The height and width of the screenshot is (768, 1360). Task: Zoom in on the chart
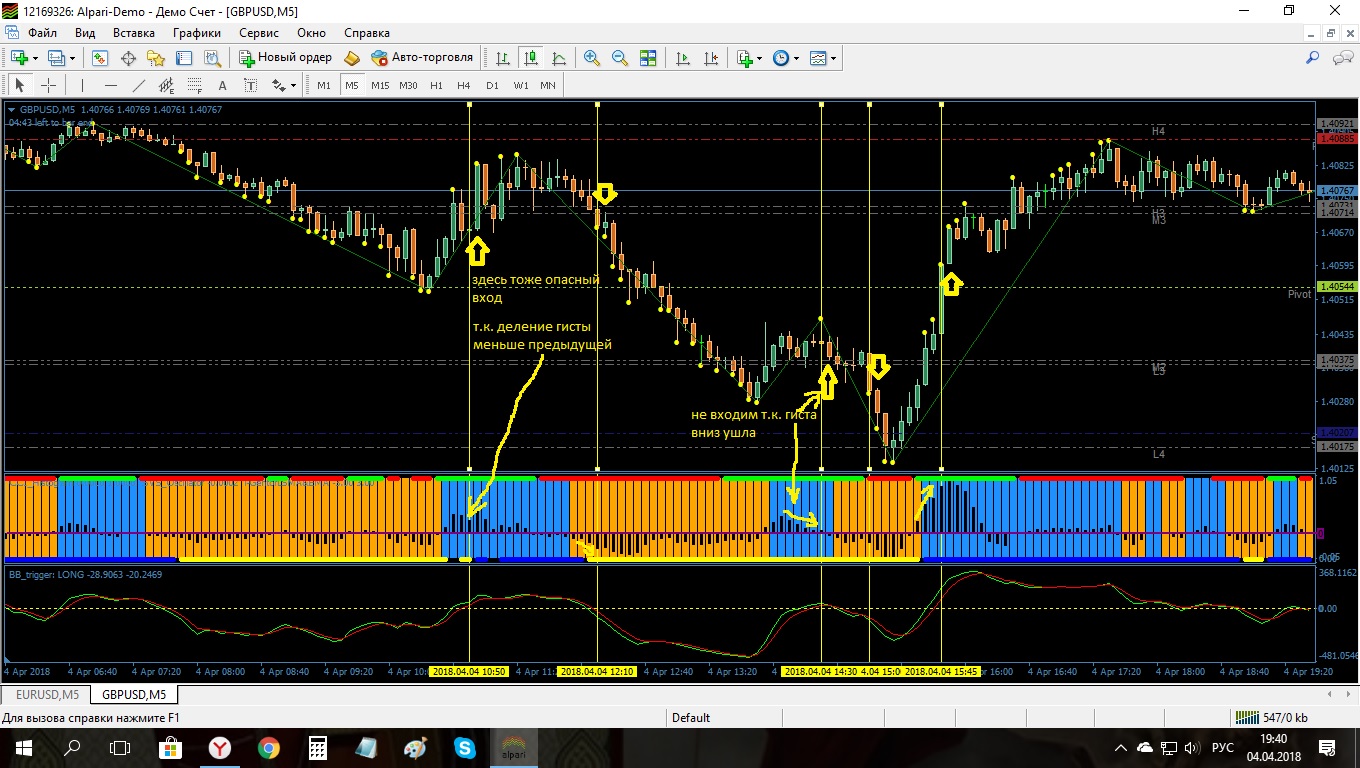pyautogui.click(x=592, y=58)
